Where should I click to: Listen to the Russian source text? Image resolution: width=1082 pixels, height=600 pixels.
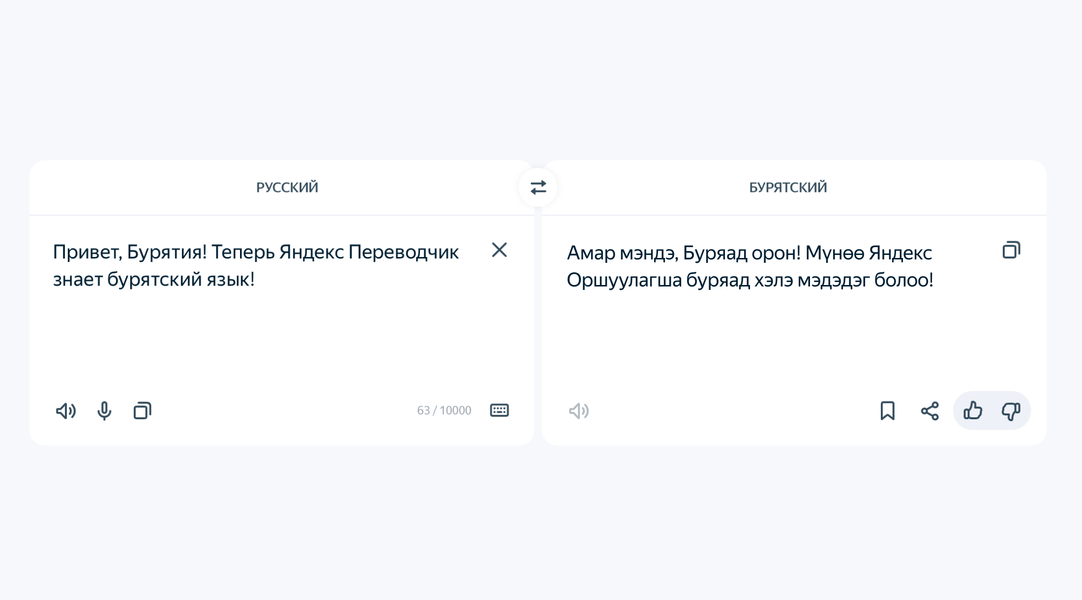pyautogui.click(x=66, y=411)
